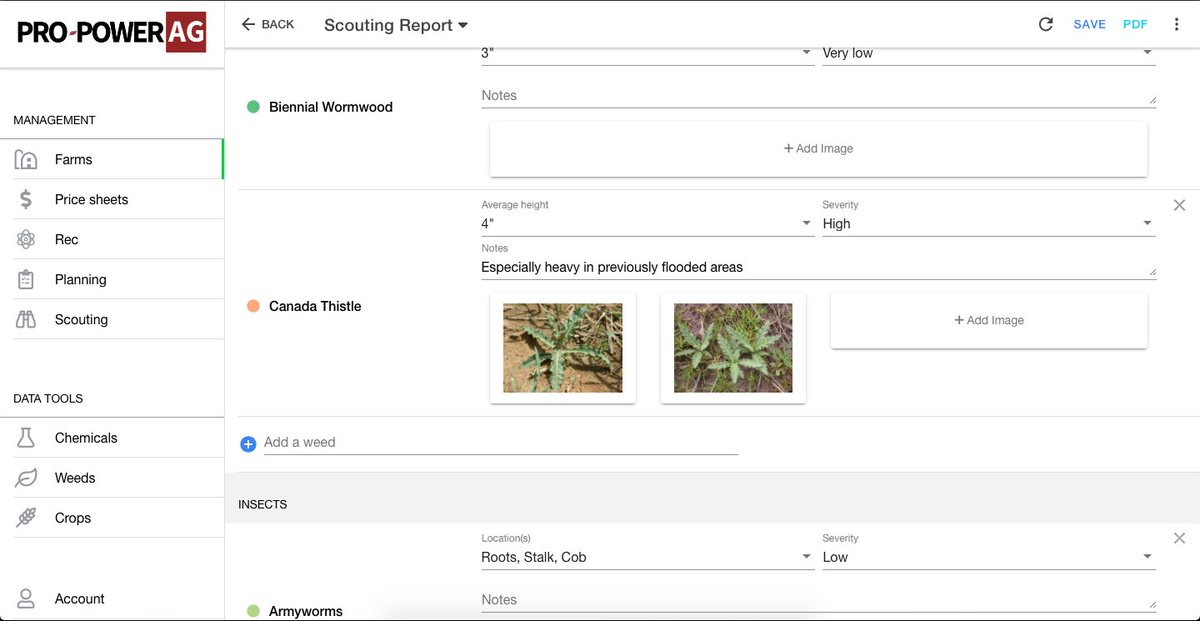This screenshot has width=1200, height=621.
Task: Open Biennial Wormwood height dropdown showing 3"
Action: click(x=647, y=54)
